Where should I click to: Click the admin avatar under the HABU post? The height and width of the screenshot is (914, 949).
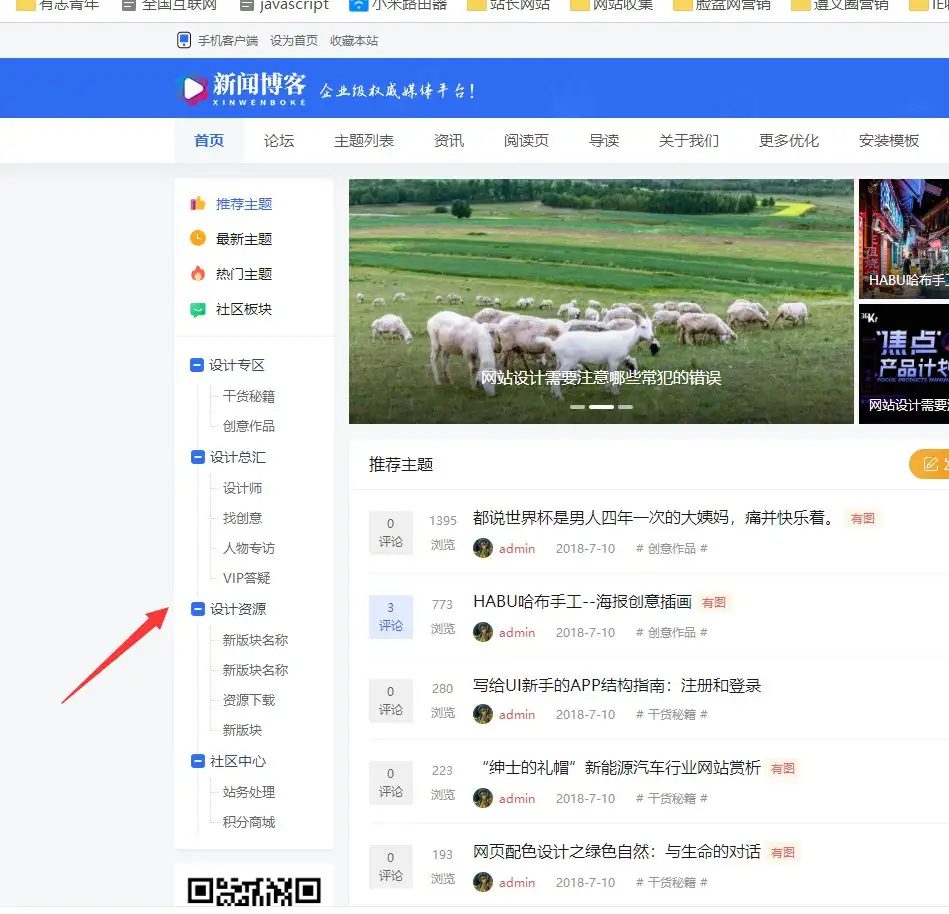click(x=483, y=632)
